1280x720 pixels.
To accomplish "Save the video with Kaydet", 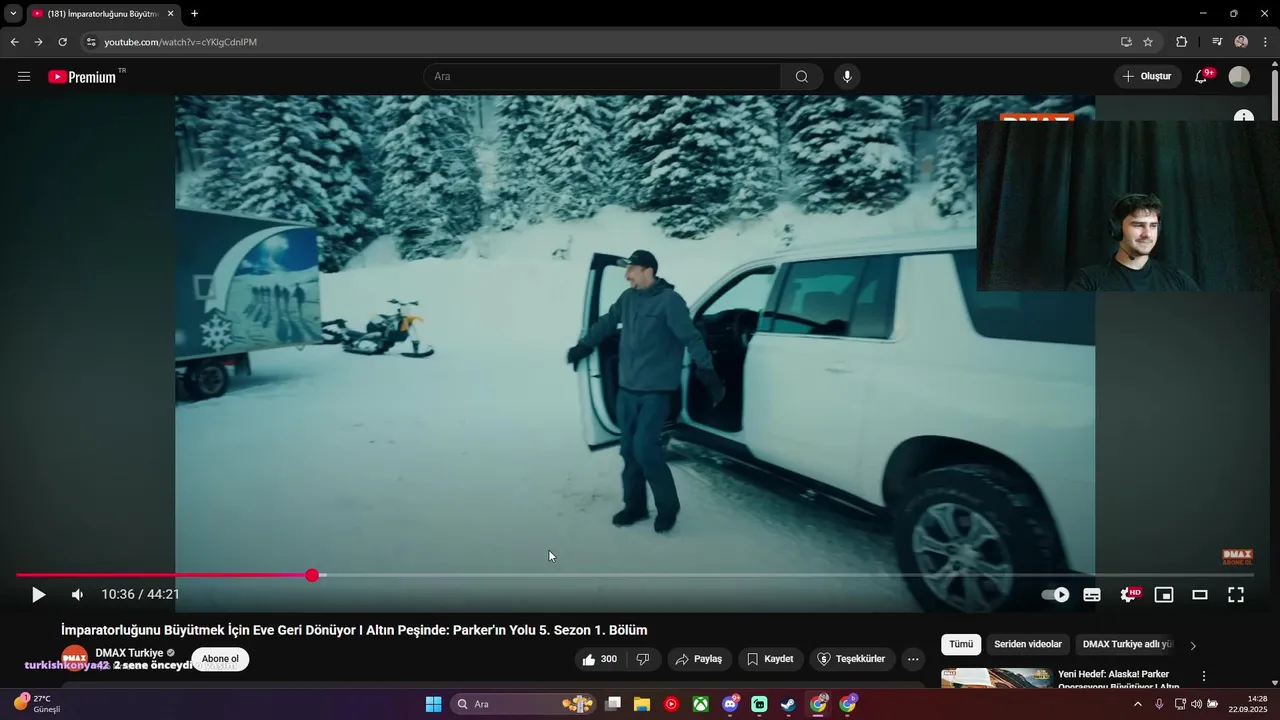I will point(770,659).
